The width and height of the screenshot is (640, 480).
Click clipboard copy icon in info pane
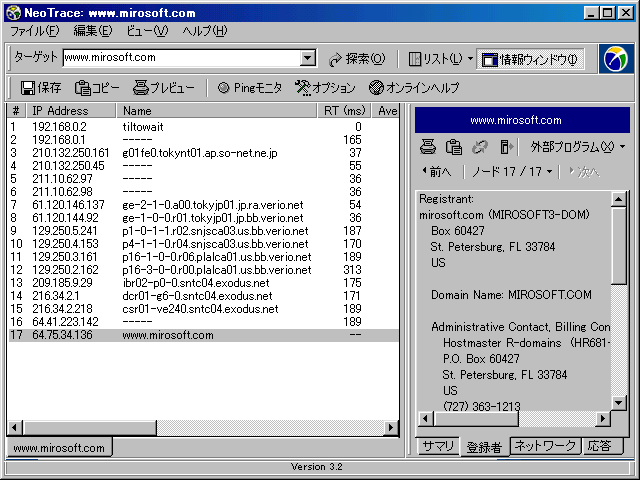453,147
